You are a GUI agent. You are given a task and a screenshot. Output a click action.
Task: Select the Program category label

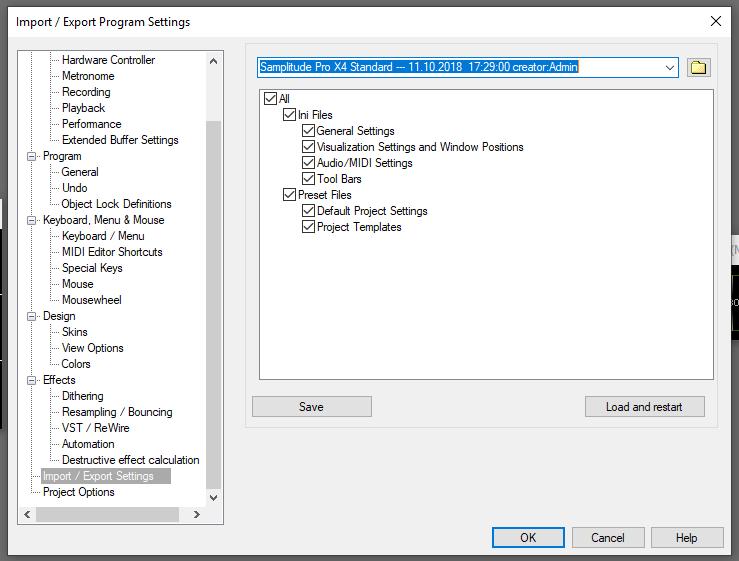pyautogui.click(x=62, y=156)
